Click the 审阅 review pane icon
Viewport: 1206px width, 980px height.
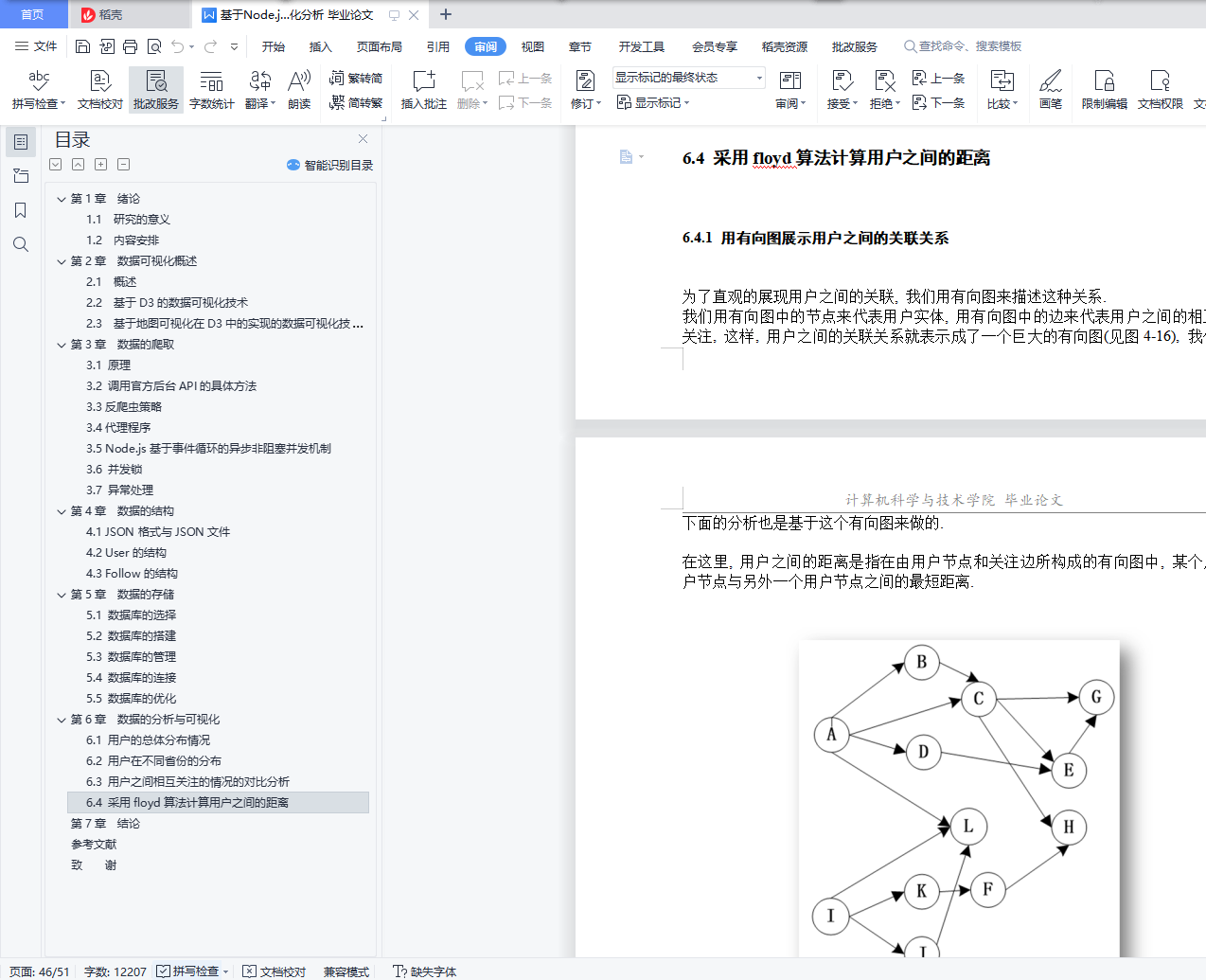790,90
